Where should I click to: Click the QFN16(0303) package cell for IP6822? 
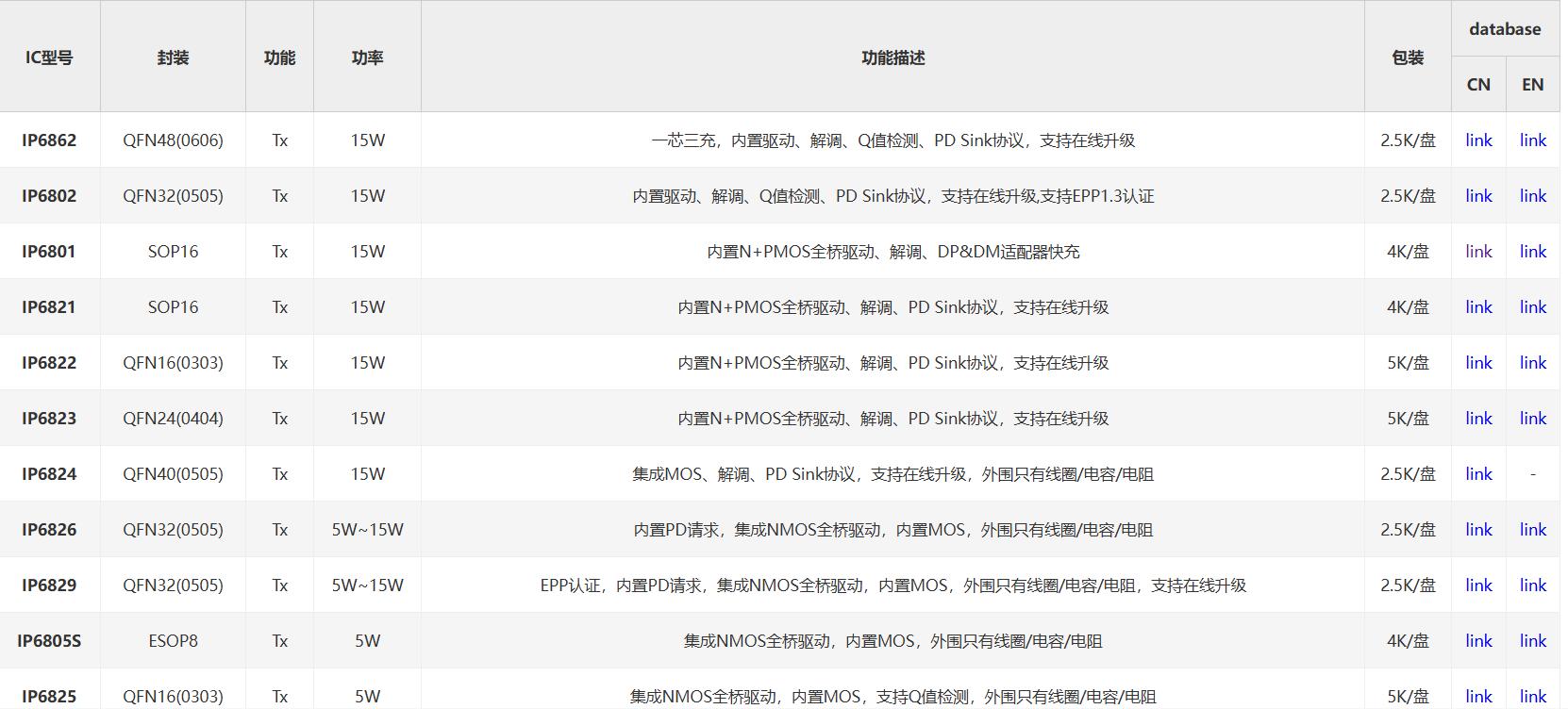173,363
